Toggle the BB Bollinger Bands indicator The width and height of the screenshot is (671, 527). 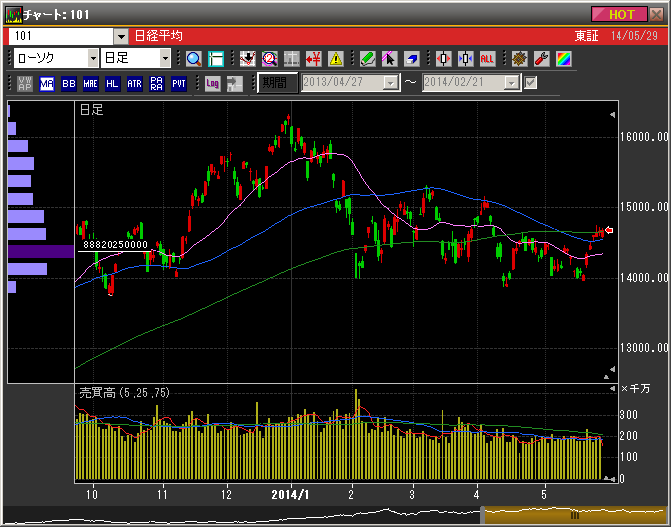[x=68, y=83]
